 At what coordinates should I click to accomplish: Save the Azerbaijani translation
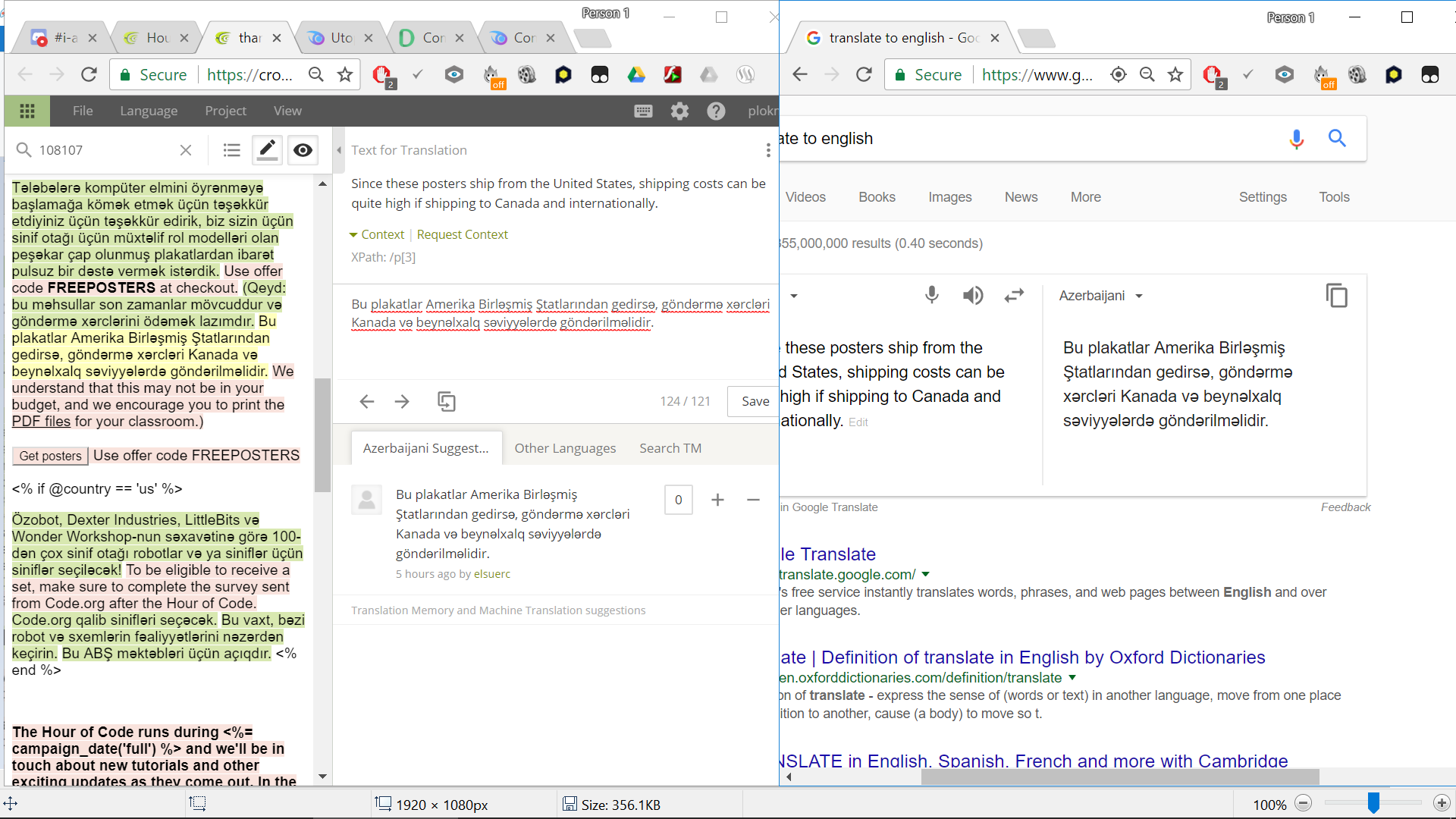pos(755,401)
